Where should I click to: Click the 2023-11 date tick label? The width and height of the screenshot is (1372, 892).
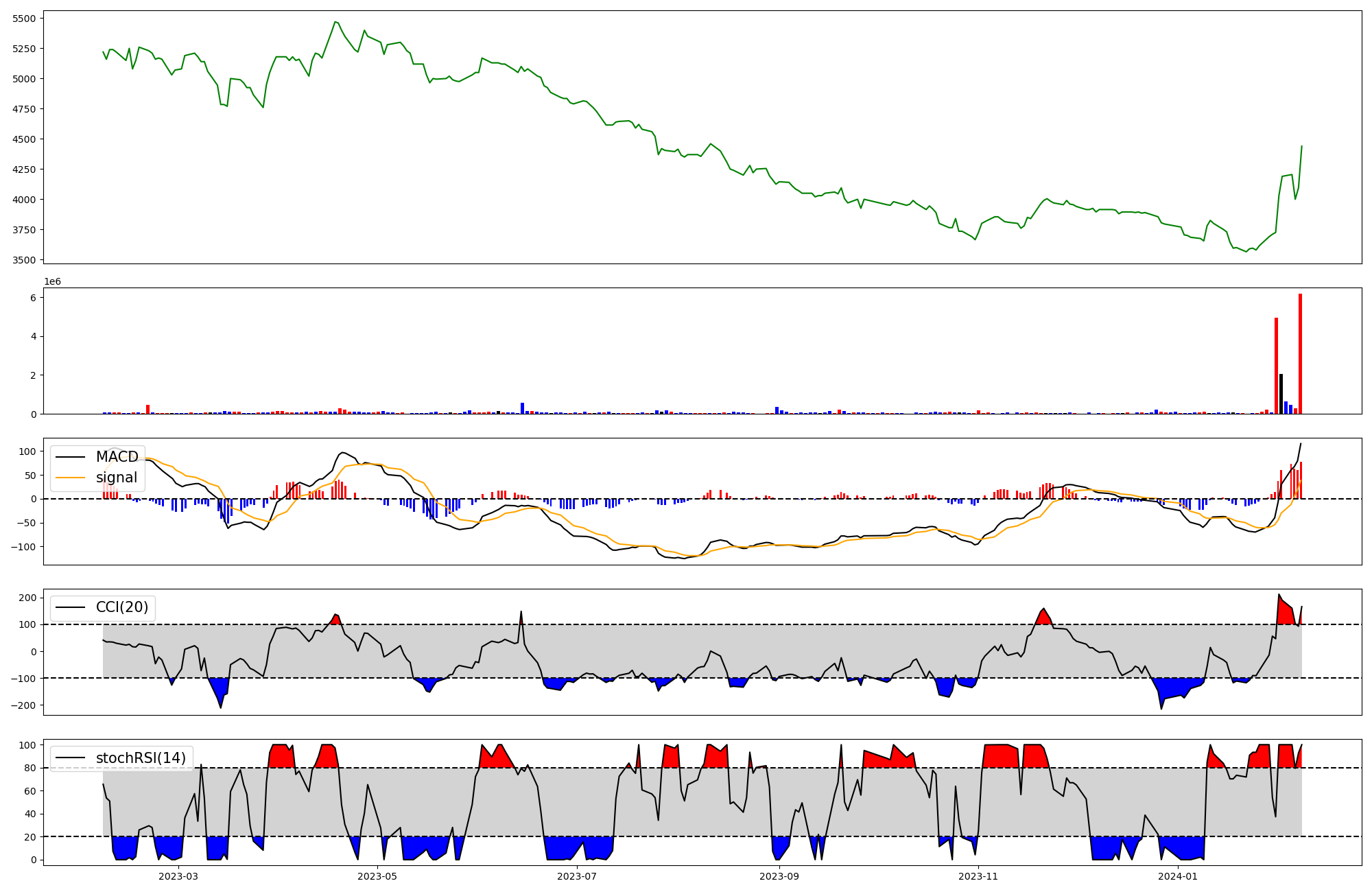[x=978, y=876]
